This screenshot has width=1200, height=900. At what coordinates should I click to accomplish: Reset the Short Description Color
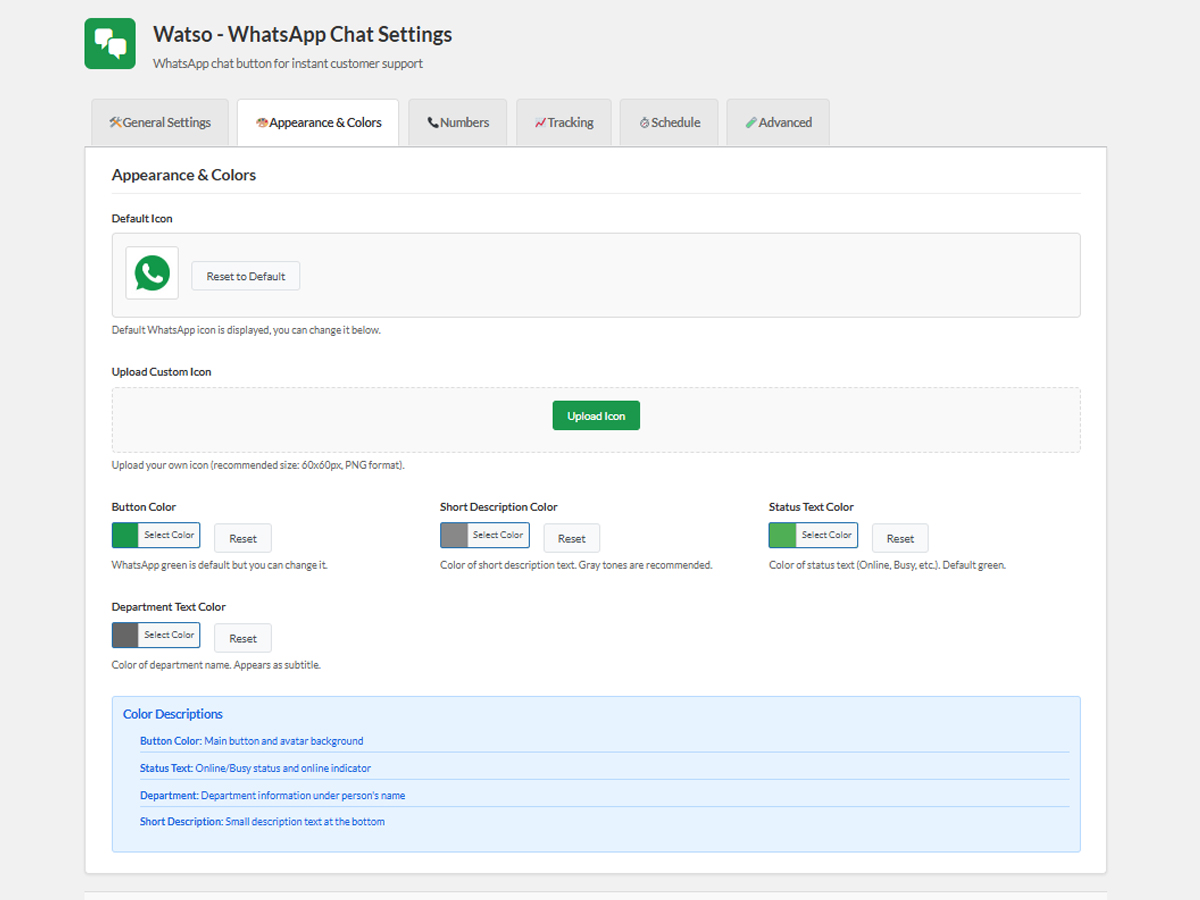pyautogui.click(x=572, y=538)
